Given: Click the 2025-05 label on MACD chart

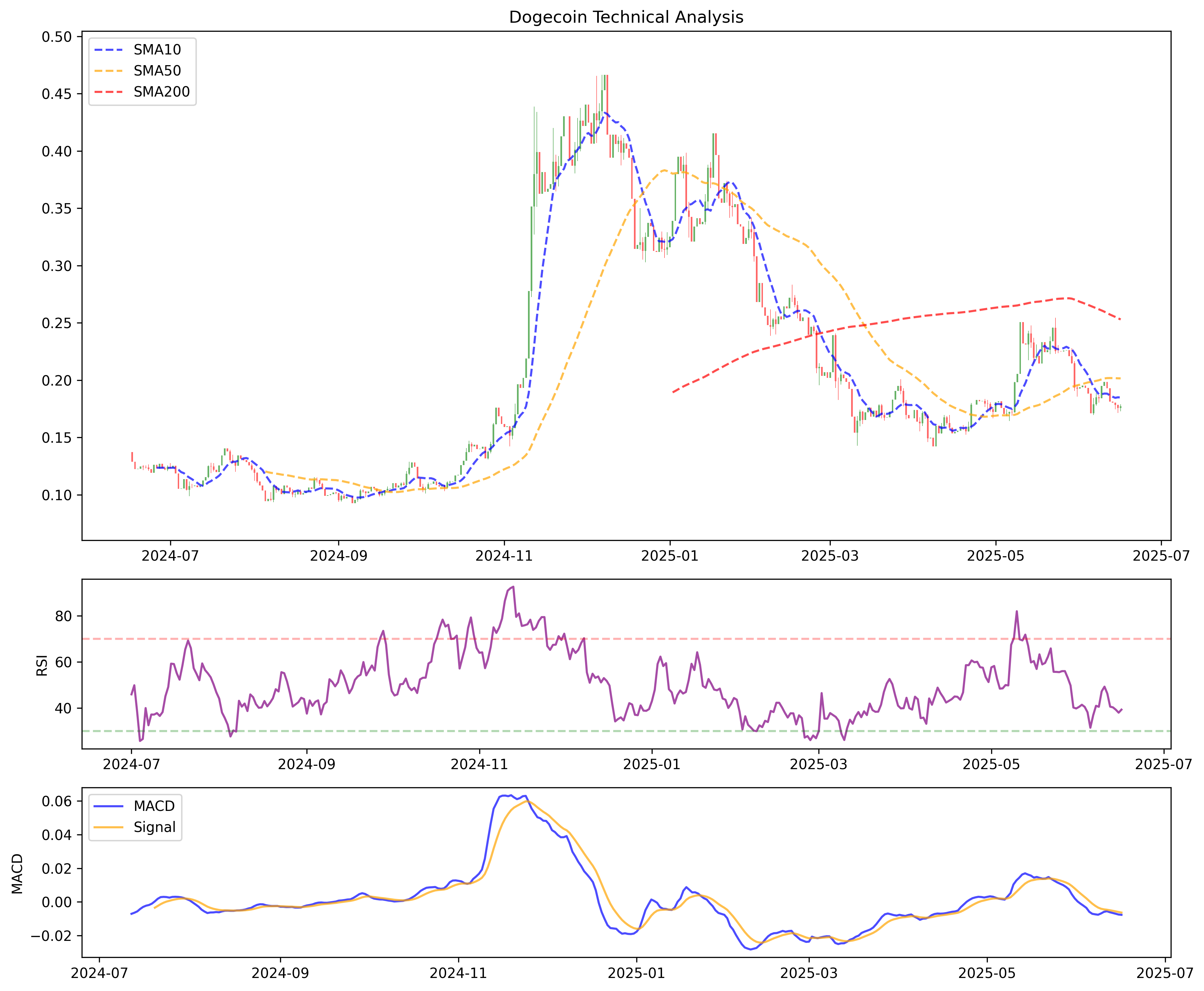Looking at the screenshot, I should tap(986, 973).
